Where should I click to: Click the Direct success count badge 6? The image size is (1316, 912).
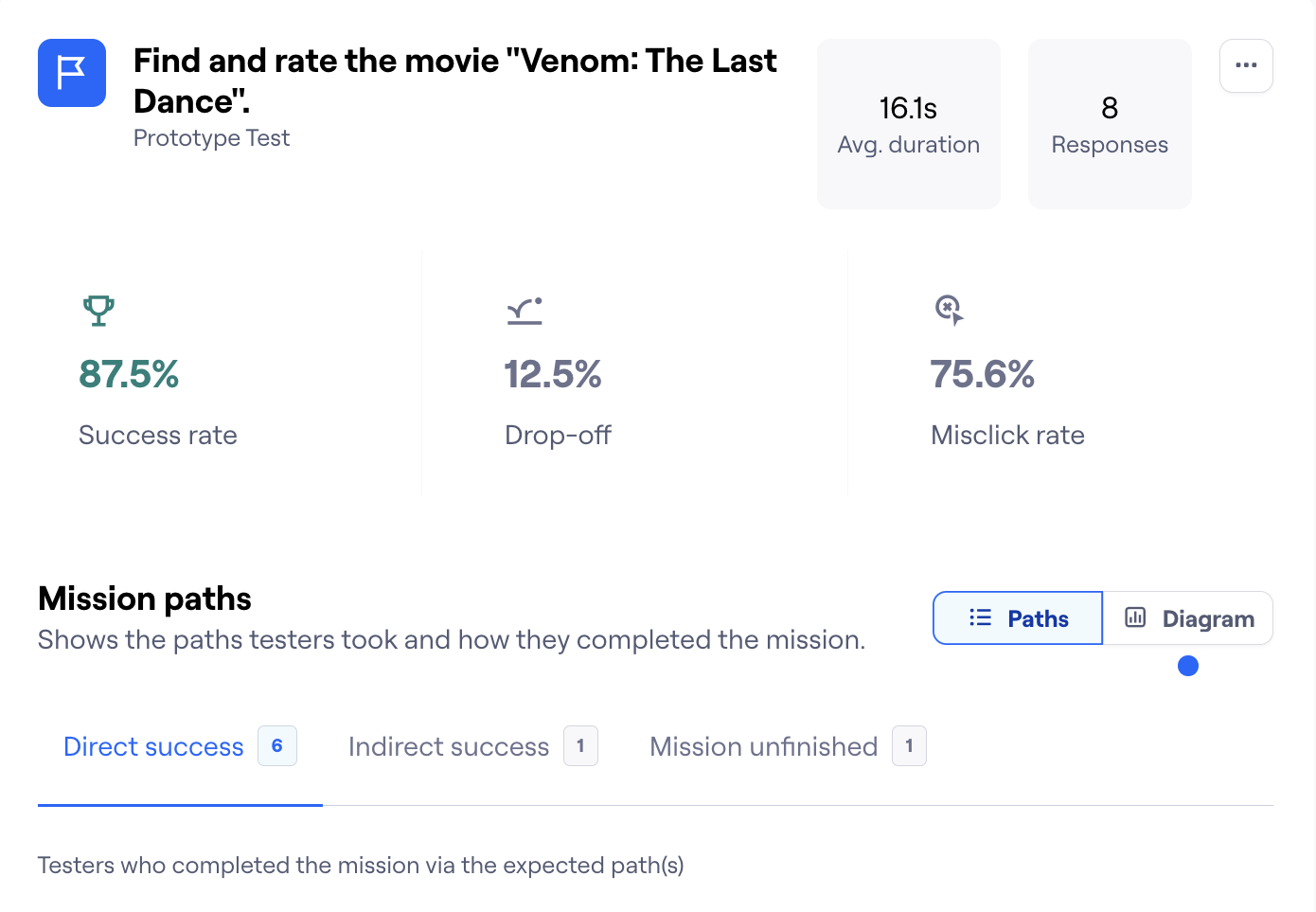pyautogui.click(x=277, y=746)
